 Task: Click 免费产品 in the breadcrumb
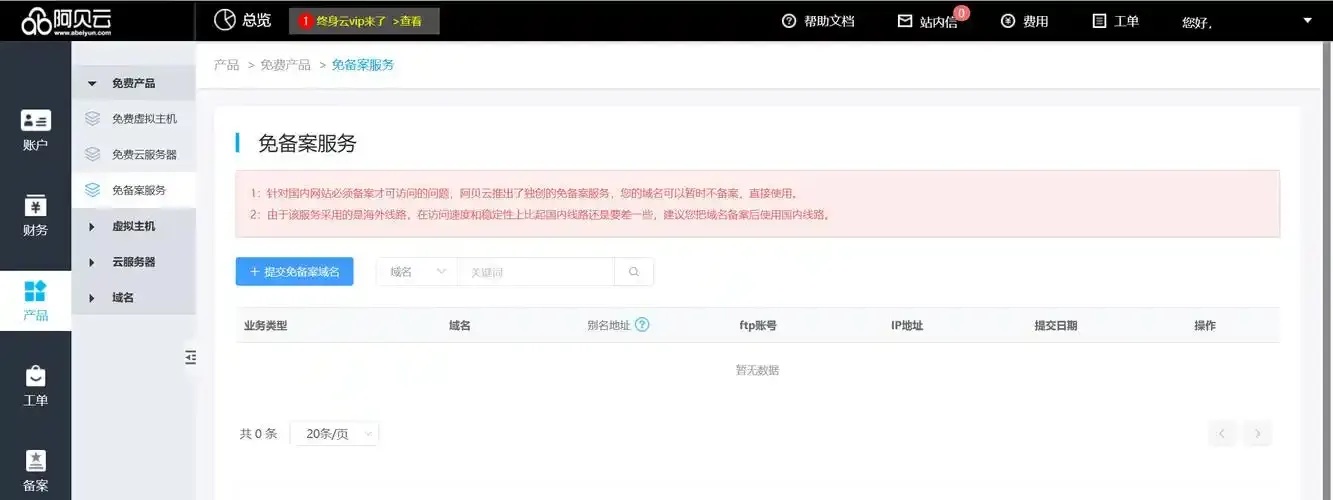pos(285,65)
